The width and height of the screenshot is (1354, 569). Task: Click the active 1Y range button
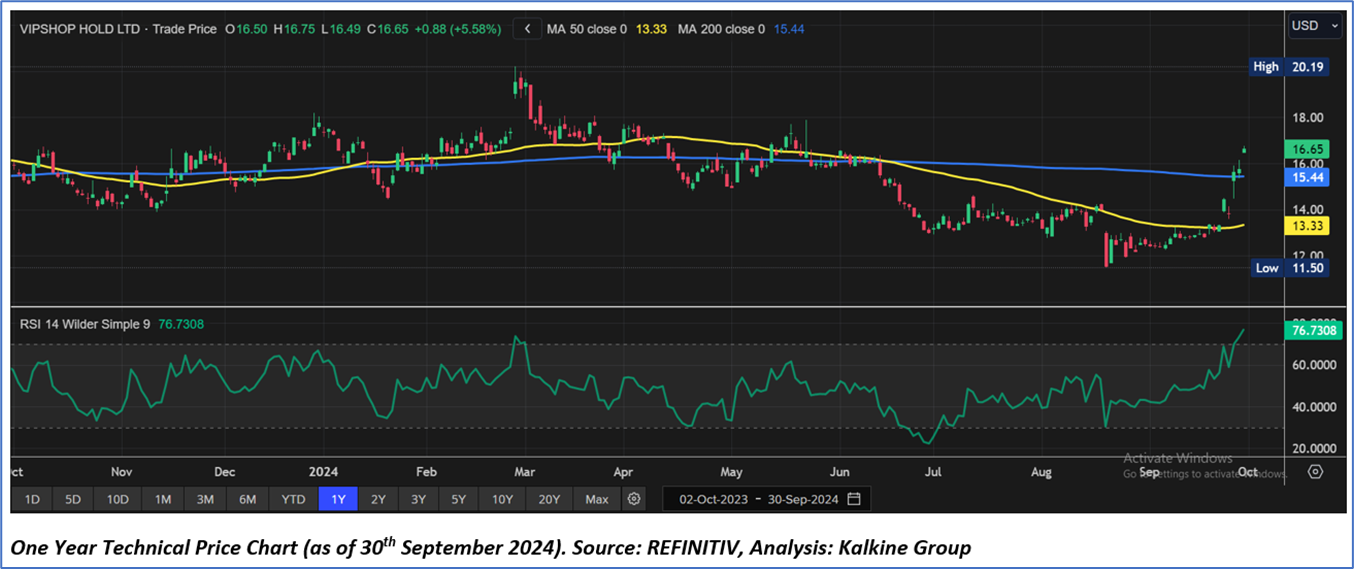point(338,498)
